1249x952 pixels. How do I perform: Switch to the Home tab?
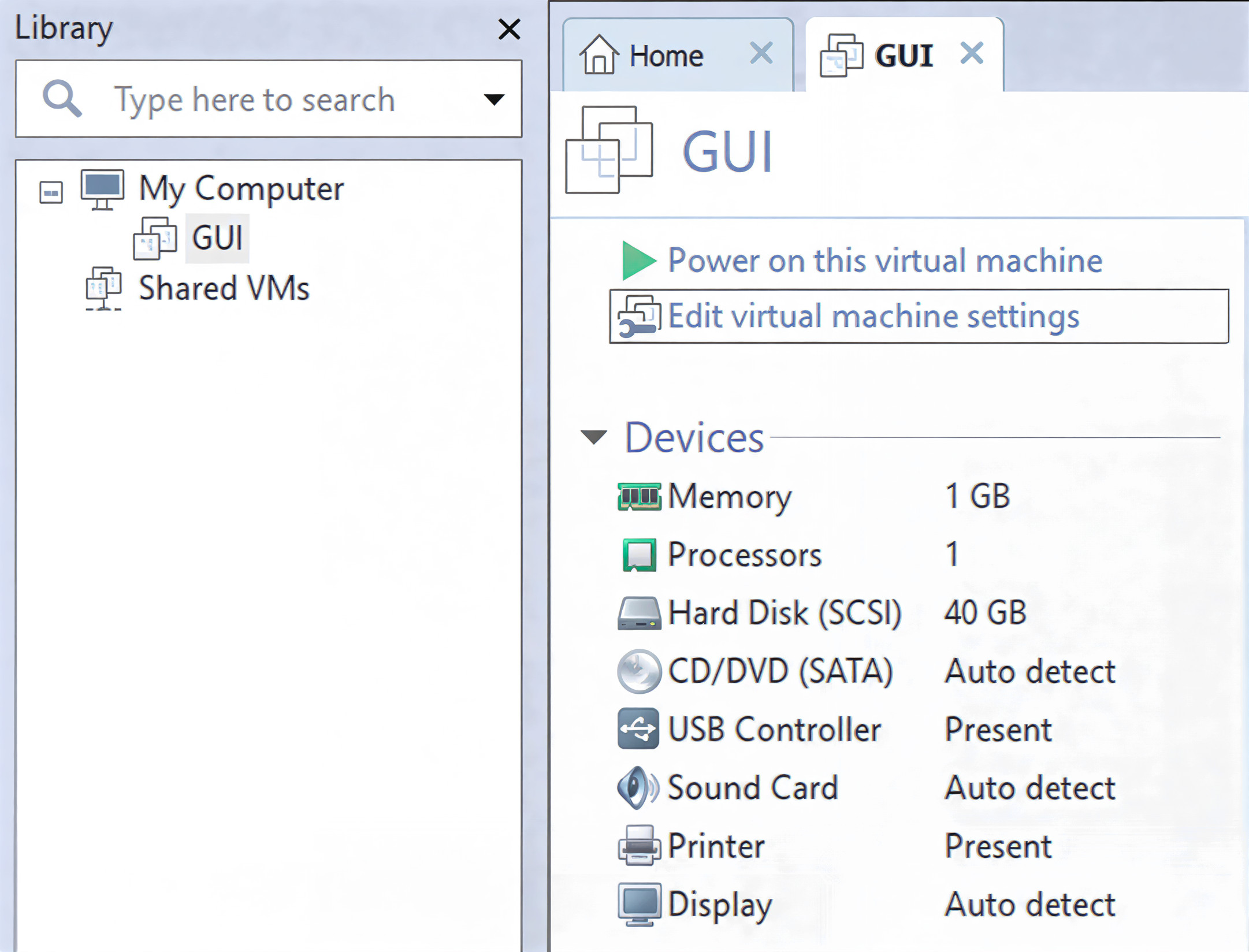pos(666,56)
